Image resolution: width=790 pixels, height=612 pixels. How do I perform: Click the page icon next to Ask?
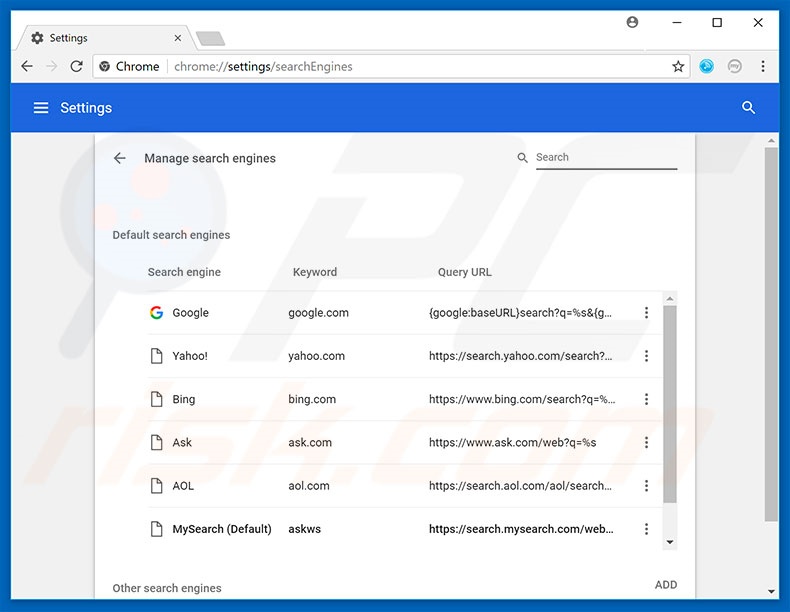coord(157,443)
